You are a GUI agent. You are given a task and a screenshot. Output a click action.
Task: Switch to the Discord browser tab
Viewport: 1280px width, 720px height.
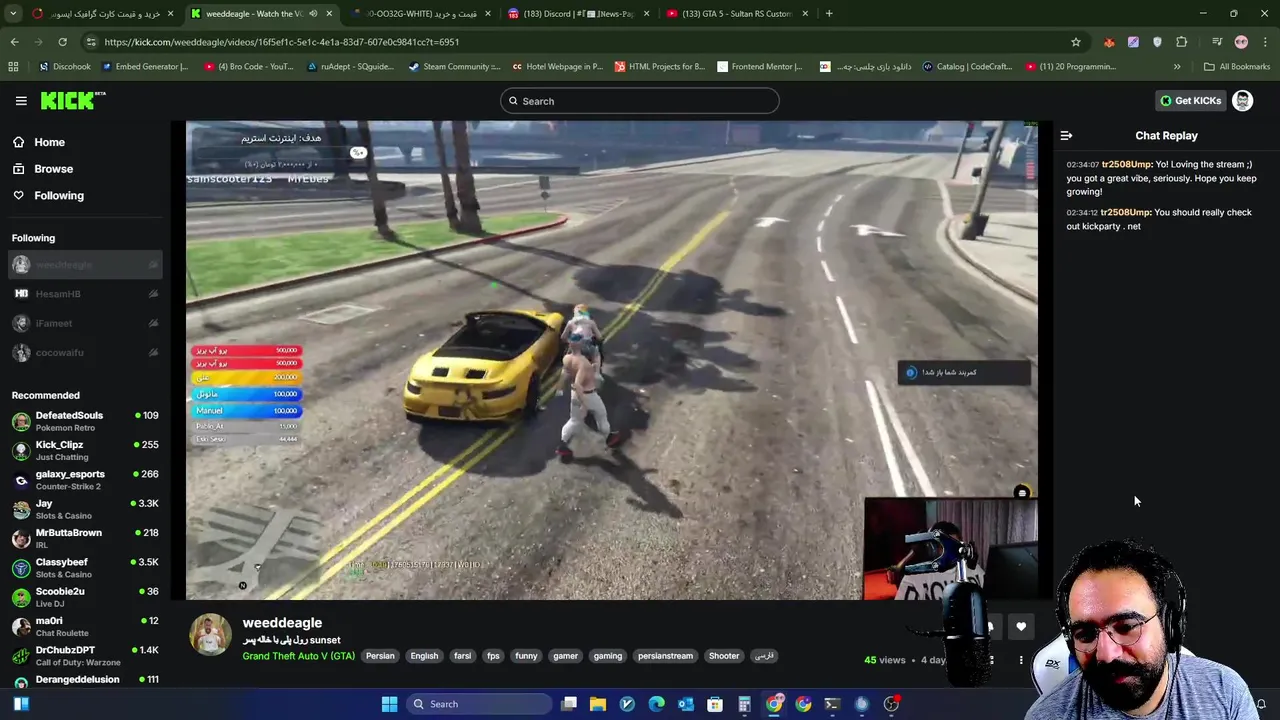578,14
